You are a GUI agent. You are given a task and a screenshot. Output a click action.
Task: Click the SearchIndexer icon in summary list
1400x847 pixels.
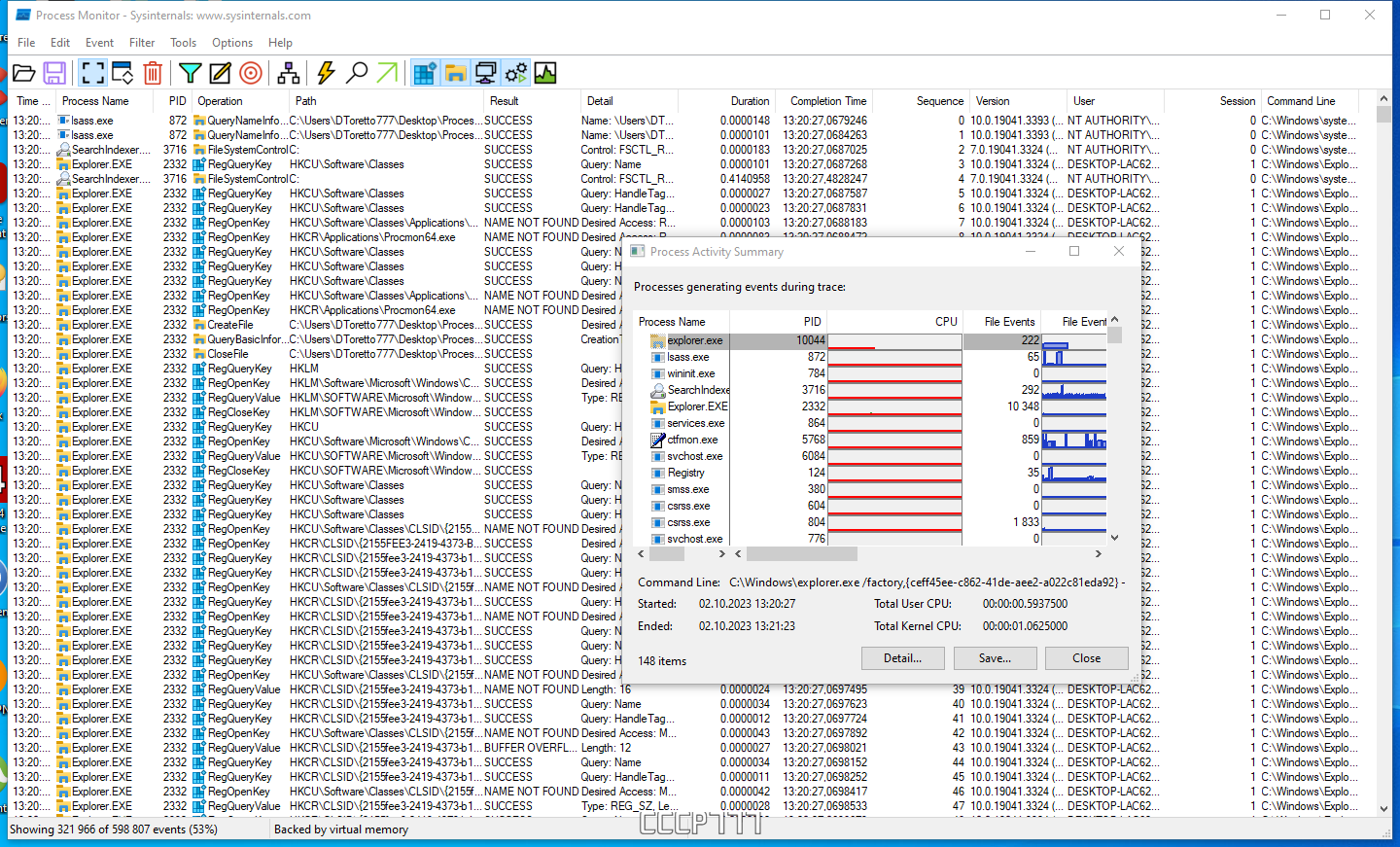coord(658,390)
